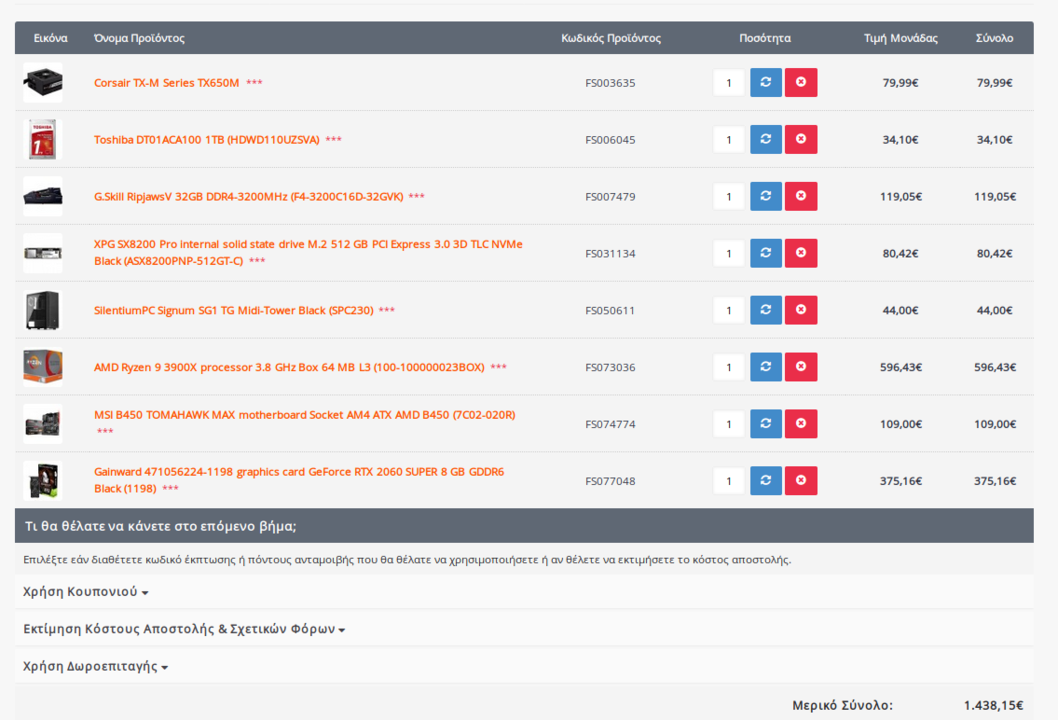Expand the Χρήση Δωροεπιταγής section

coord(95,667)
